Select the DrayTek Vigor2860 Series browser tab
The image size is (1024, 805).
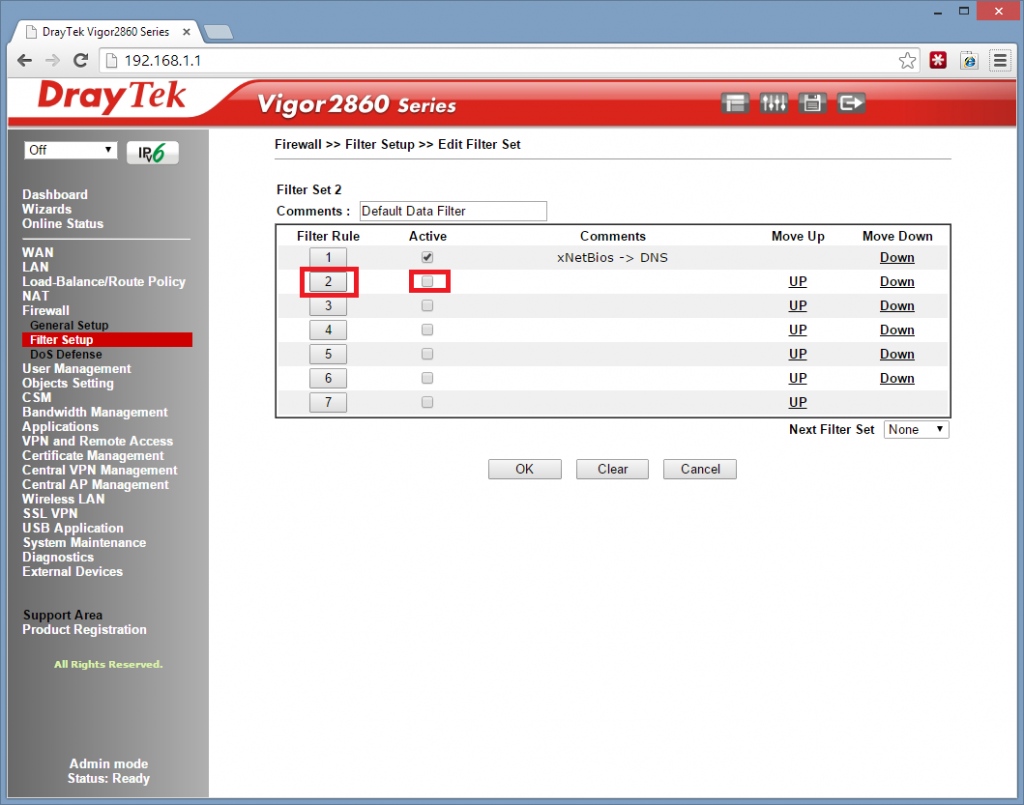tap(108, 31)
